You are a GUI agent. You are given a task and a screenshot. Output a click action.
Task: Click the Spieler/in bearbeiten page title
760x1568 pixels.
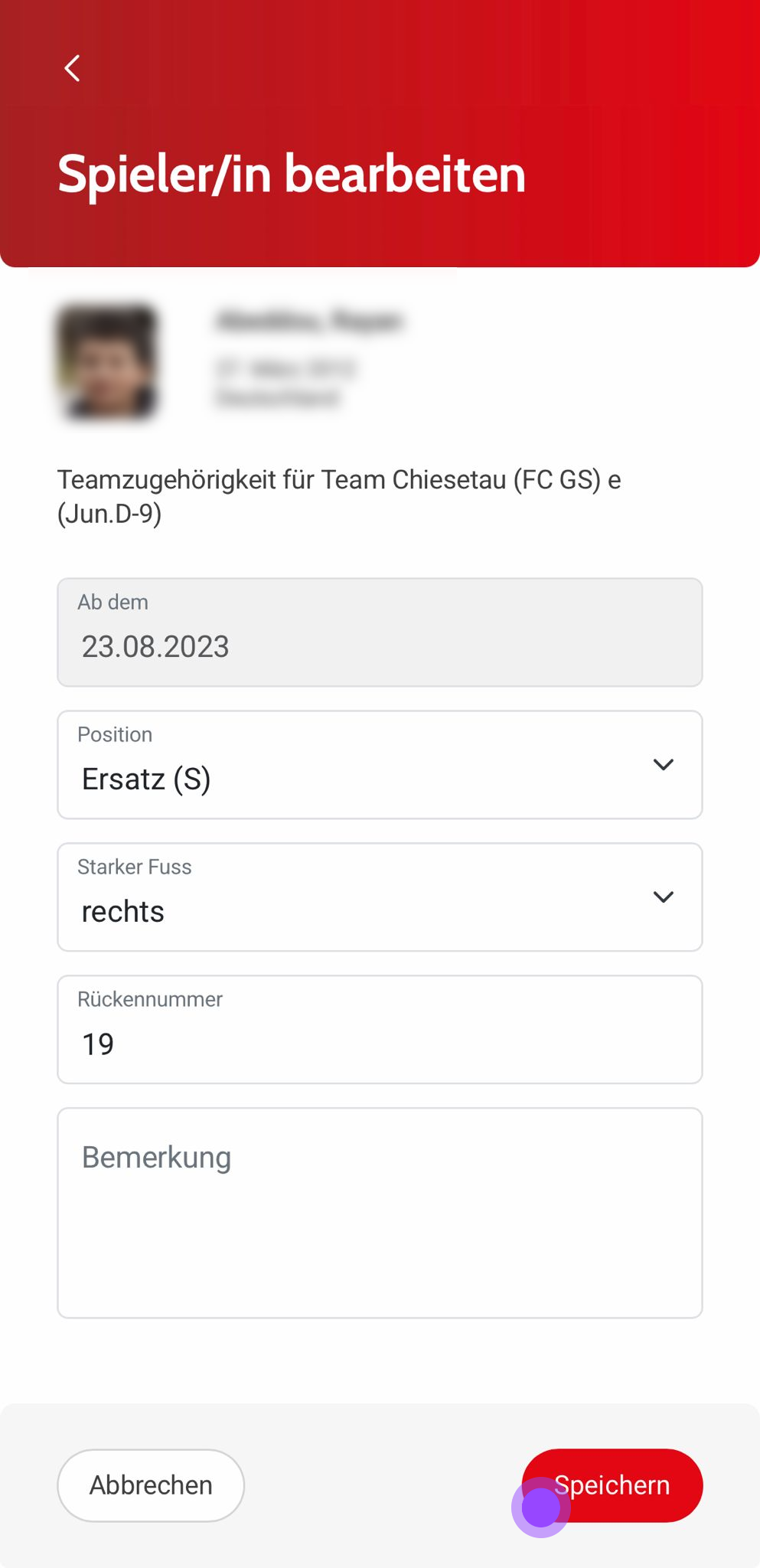tap(292, 174)
